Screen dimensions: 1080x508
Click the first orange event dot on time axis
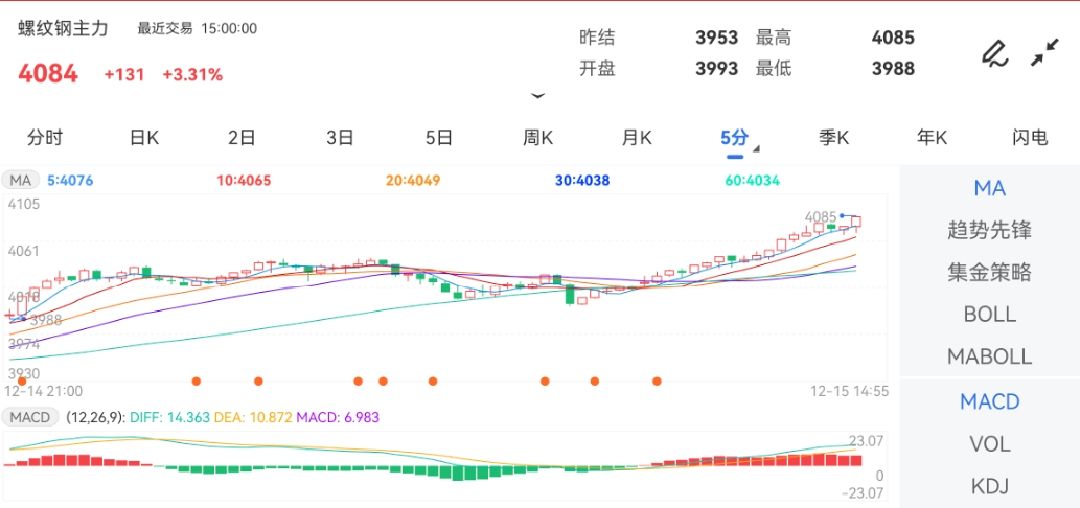pyautogui.click(x=21, y=381)
